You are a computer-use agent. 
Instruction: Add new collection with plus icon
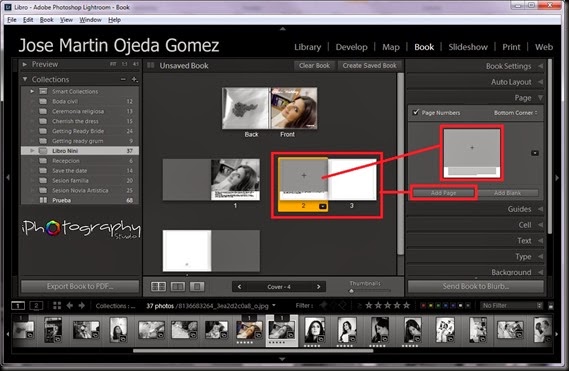pos(134,79)
